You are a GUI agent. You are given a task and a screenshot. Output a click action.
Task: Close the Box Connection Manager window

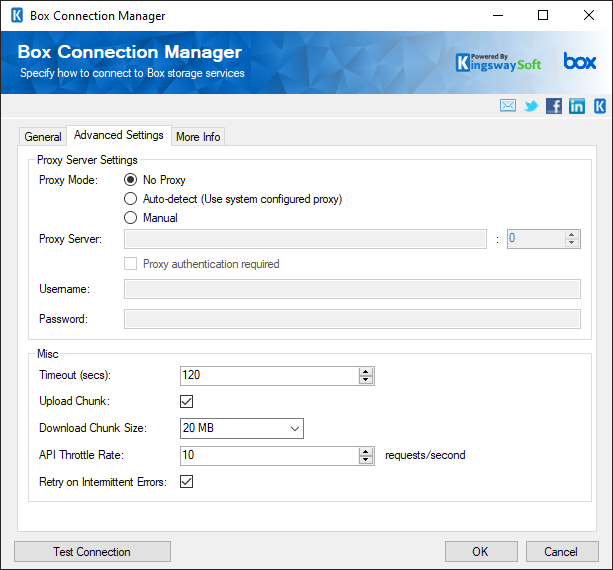(589, 16)
